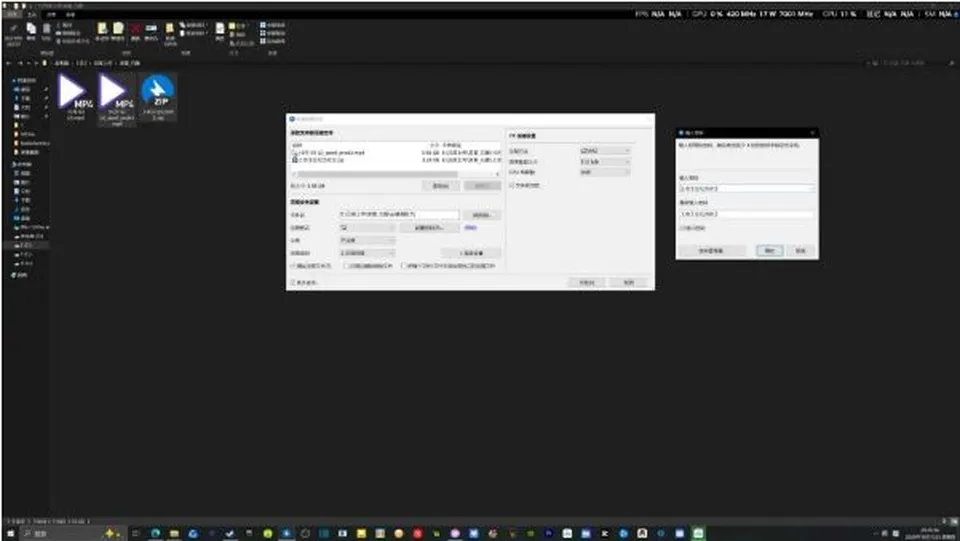Viewport: 960px width, 541px height.
Task: Click the Paste icon in Explorer ribbon
Action: point(46,32)
